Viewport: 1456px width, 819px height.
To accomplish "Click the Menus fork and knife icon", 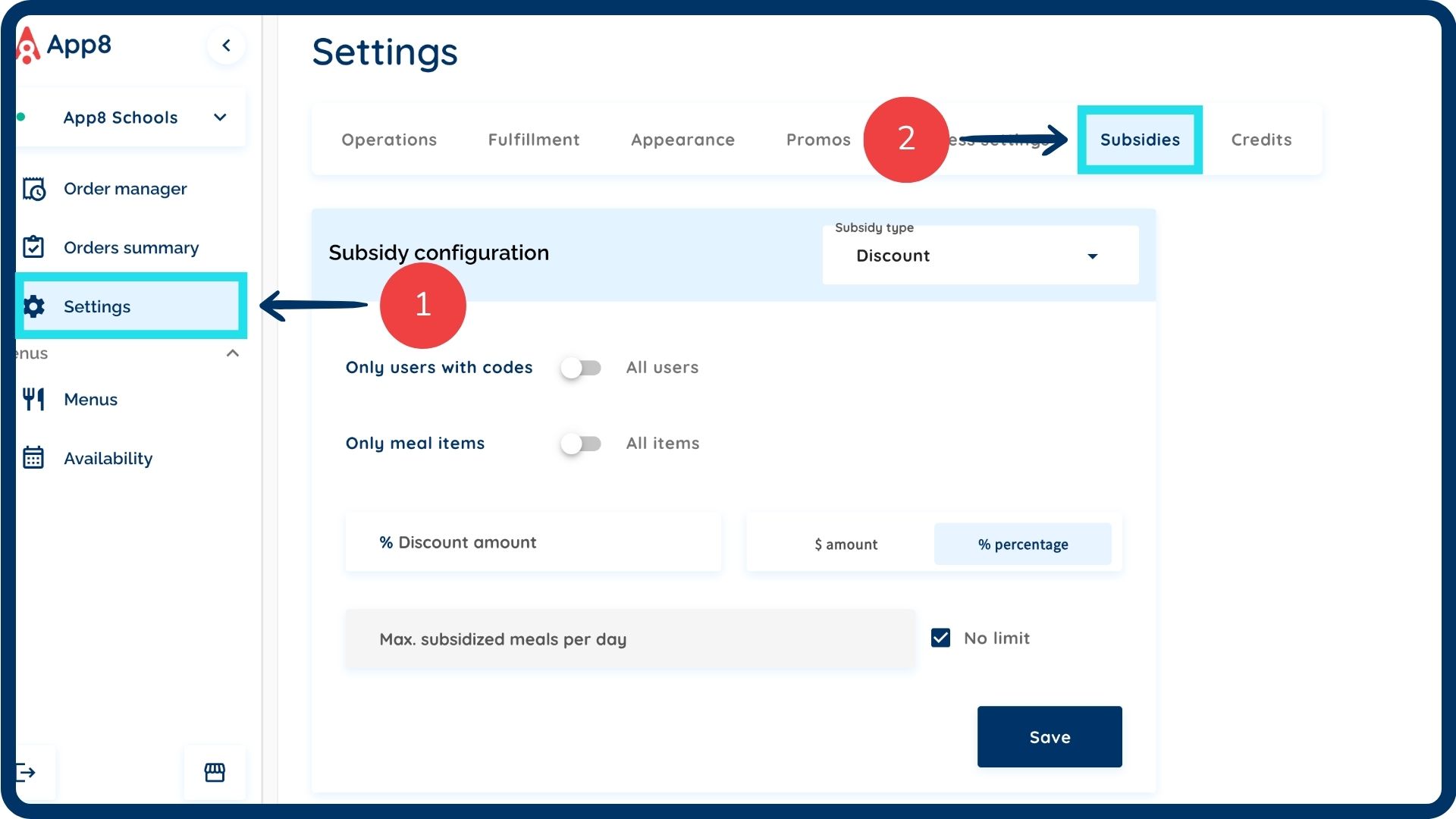I will pos(33,399).
